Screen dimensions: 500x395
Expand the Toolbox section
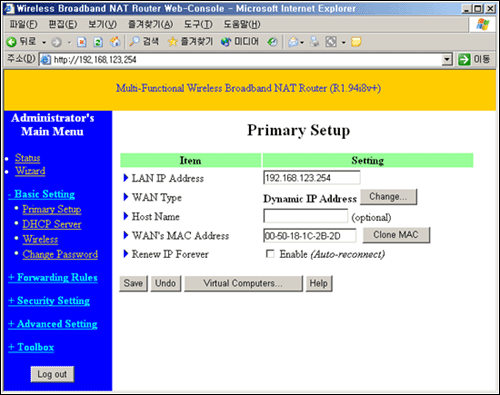tap(31, 347)
